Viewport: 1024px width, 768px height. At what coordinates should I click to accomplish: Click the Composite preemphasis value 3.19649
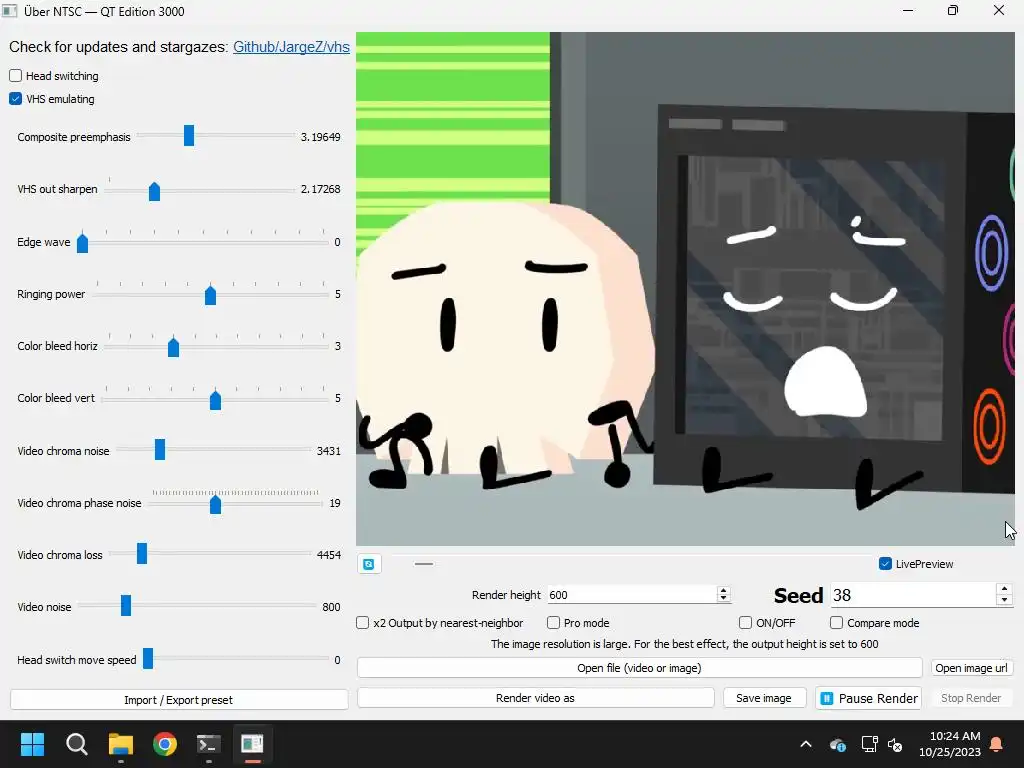pos(321,137)
